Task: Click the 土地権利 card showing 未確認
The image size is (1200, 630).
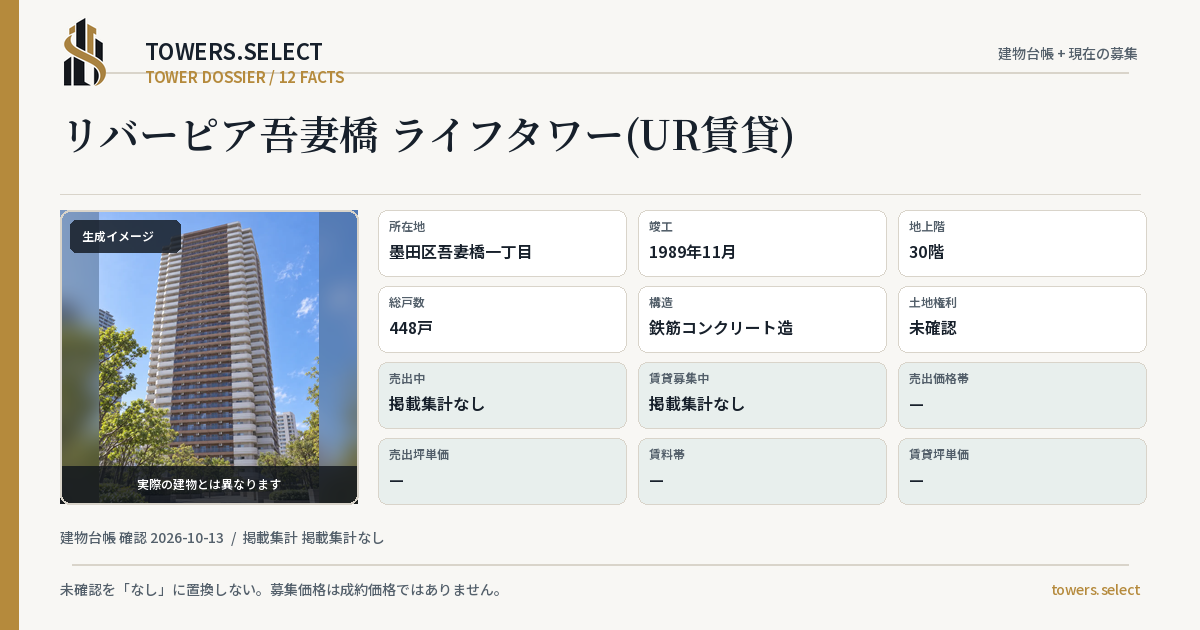Action: [1022, 319]
